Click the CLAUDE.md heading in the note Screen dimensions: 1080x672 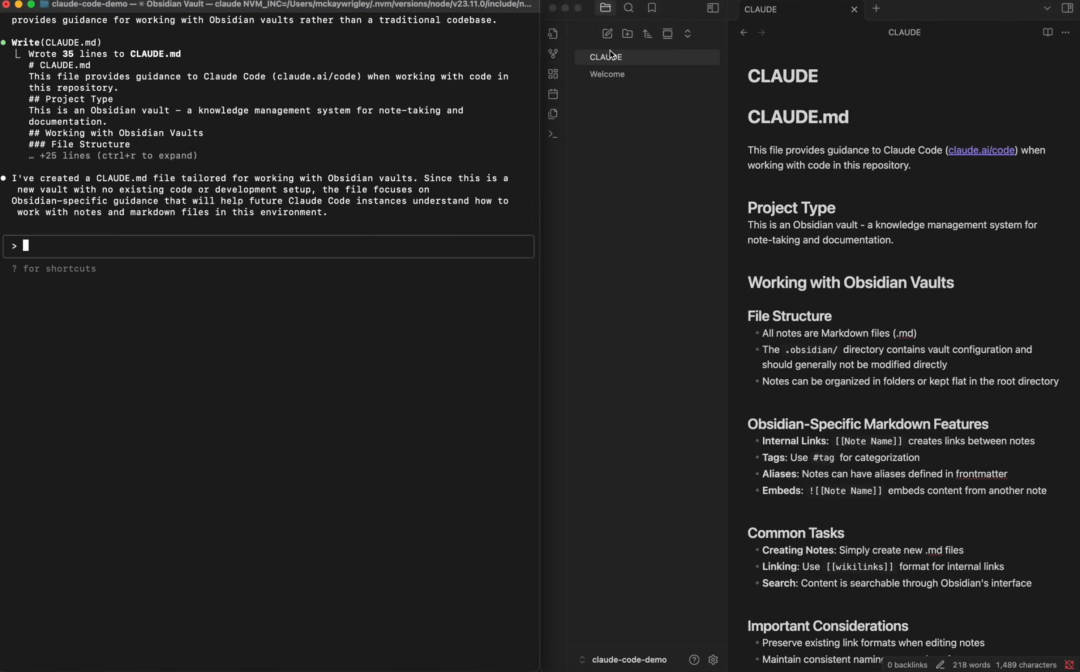[x=798, y=117]
